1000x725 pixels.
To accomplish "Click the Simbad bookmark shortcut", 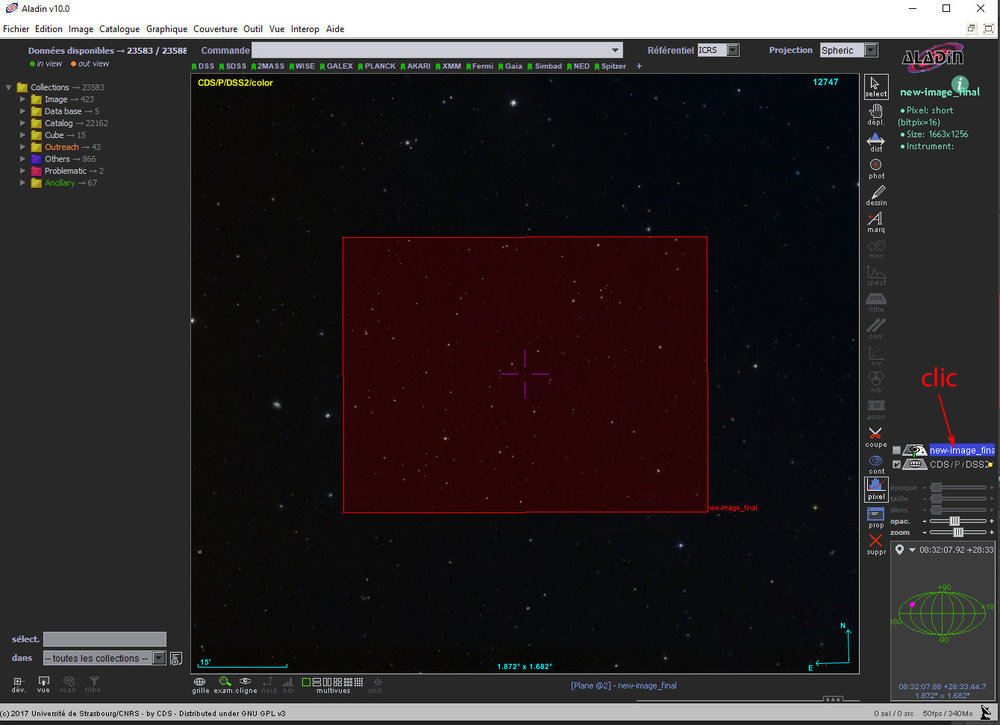I will (x=547, y=66).
